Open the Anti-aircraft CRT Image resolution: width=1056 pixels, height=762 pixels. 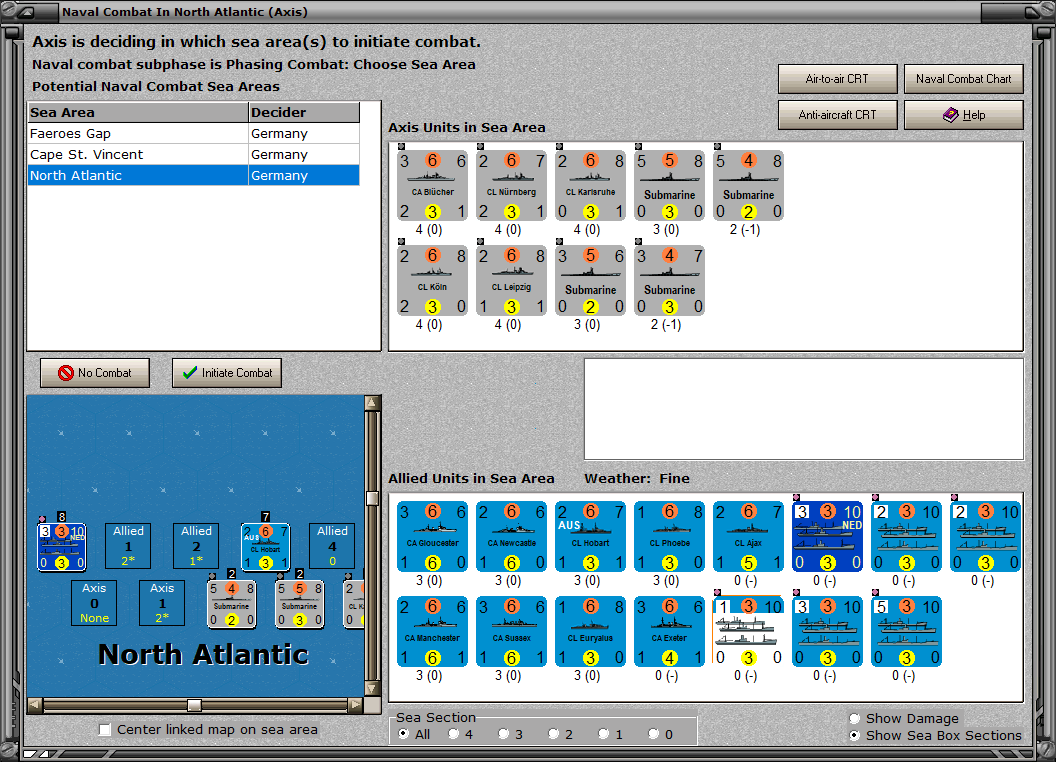(837, 115)
